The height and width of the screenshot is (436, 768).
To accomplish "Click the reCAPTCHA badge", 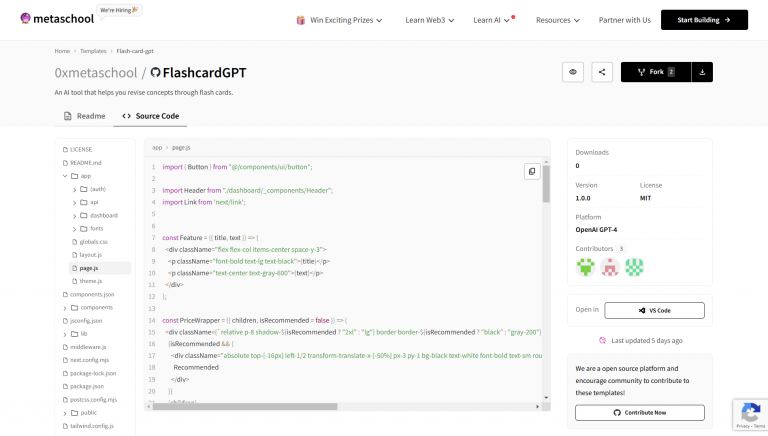I will tap(750, 415).
